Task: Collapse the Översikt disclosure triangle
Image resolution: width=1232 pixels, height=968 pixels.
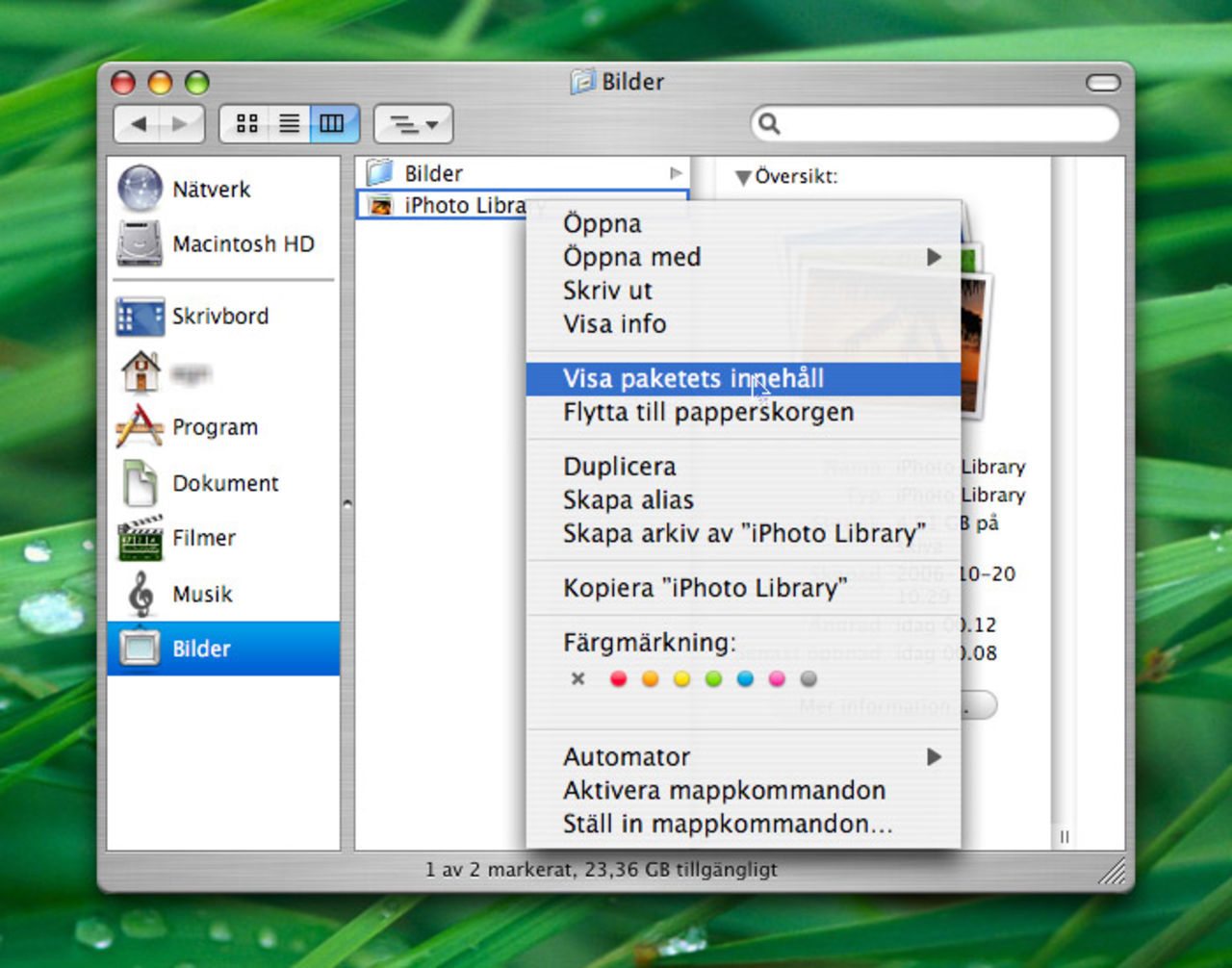Action: click(742, 178)
